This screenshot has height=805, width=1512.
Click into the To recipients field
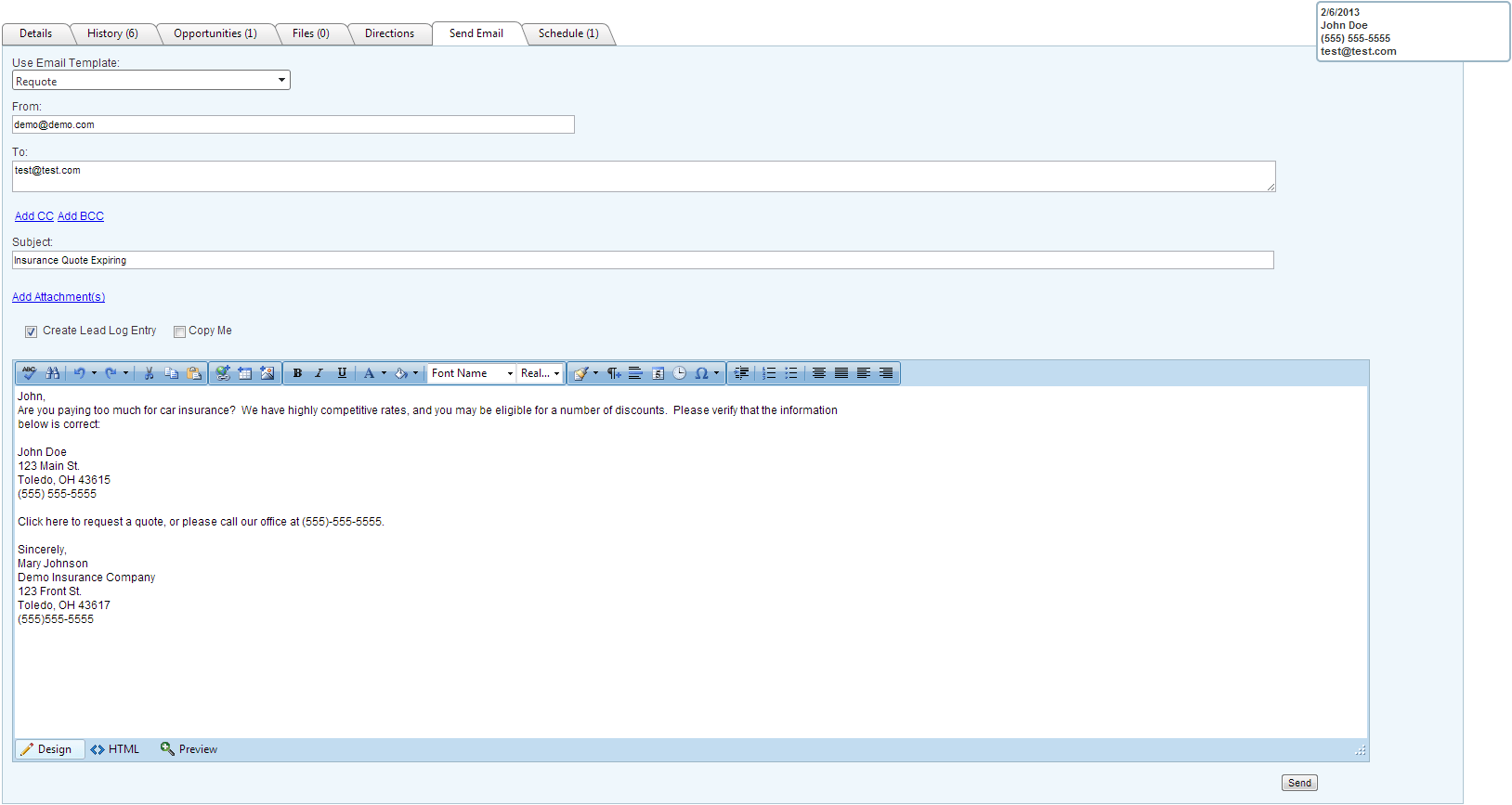[x=644, y=176]
